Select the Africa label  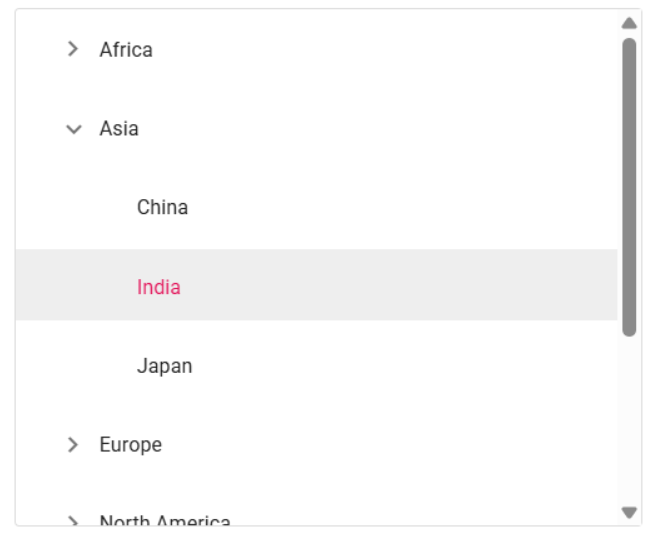coord(126,49)
